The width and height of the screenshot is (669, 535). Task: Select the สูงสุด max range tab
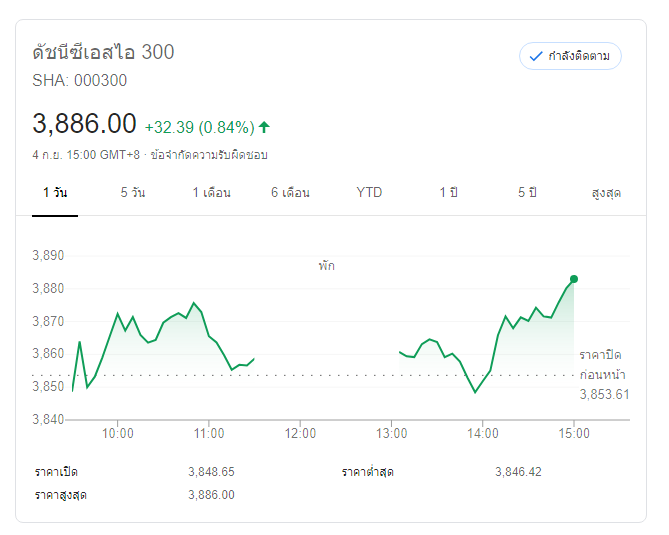[606, 192]
